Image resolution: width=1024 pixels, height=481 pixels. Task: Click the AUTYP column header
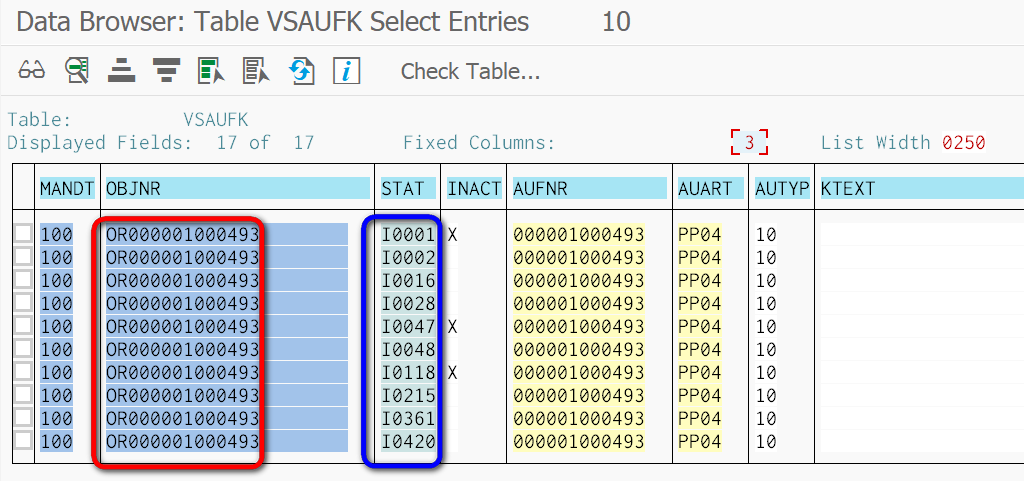tap(782, 189)
